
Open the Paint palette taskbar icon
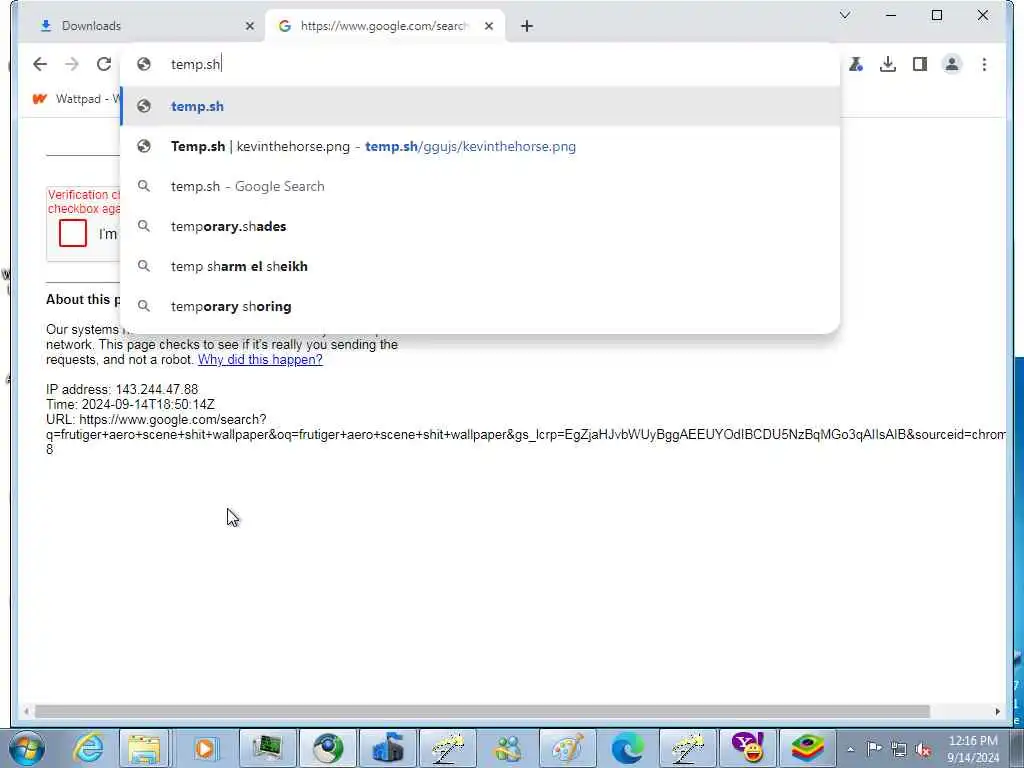pyautogui.click(x=568, y=748)
